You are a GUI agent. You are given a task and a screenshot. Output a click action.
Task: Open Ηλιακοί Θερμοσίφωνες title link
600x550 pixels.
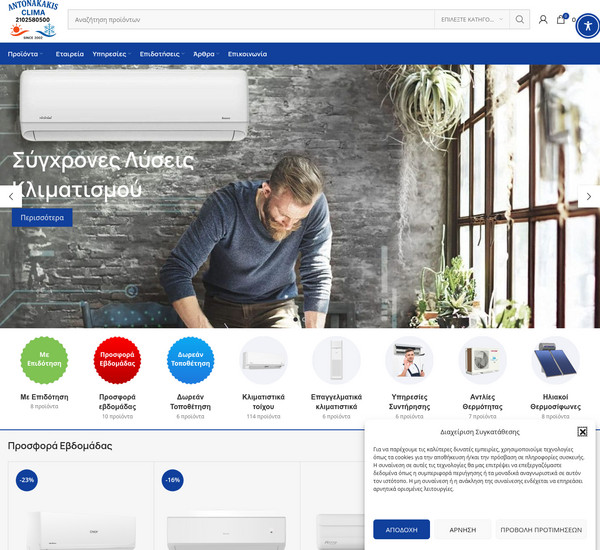pos(555,401)
